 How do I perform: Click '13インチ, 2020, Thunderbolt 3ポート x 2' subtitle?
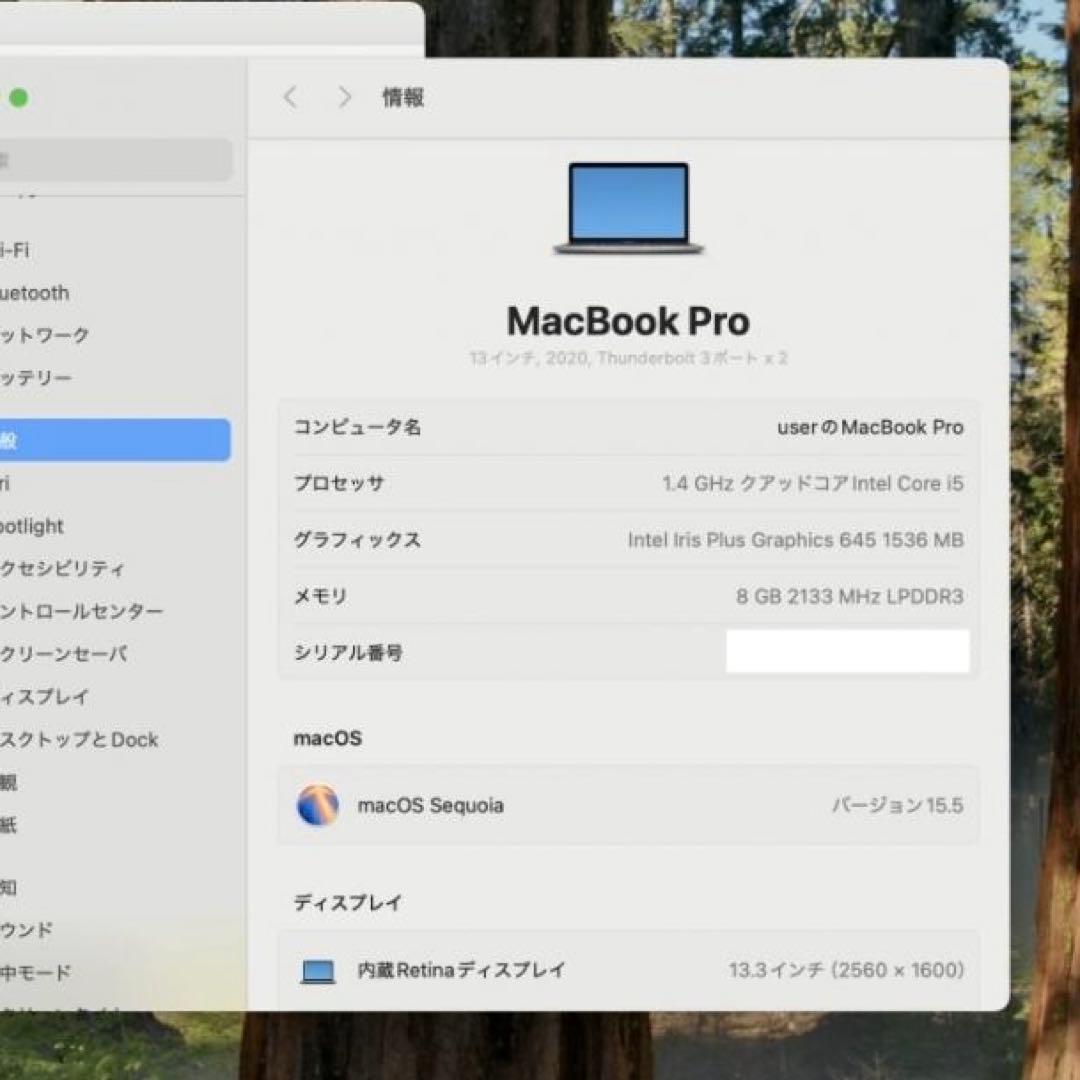(628, 358)
